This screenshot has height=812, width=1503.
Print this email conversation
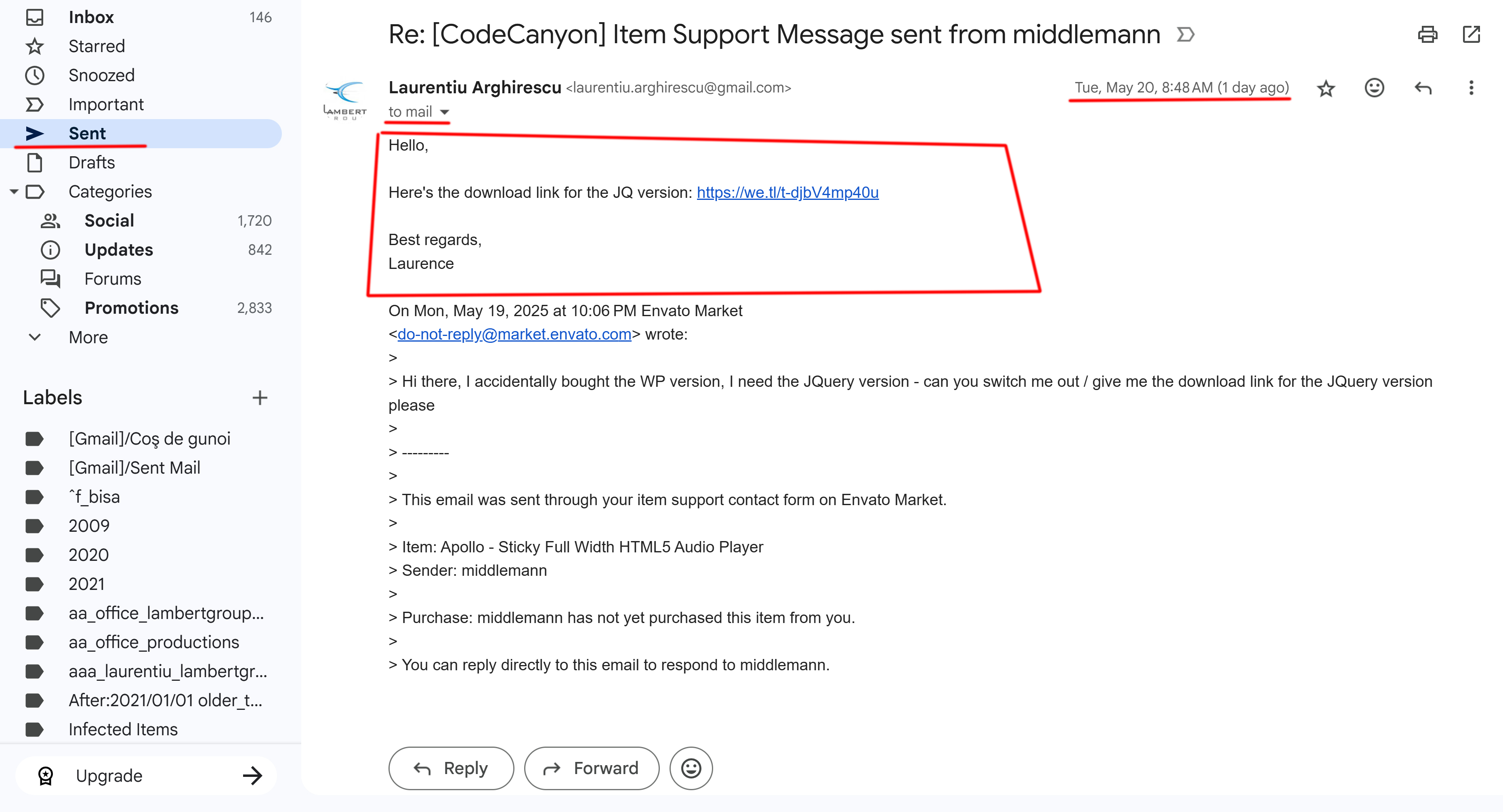(x=1427, y=34)
